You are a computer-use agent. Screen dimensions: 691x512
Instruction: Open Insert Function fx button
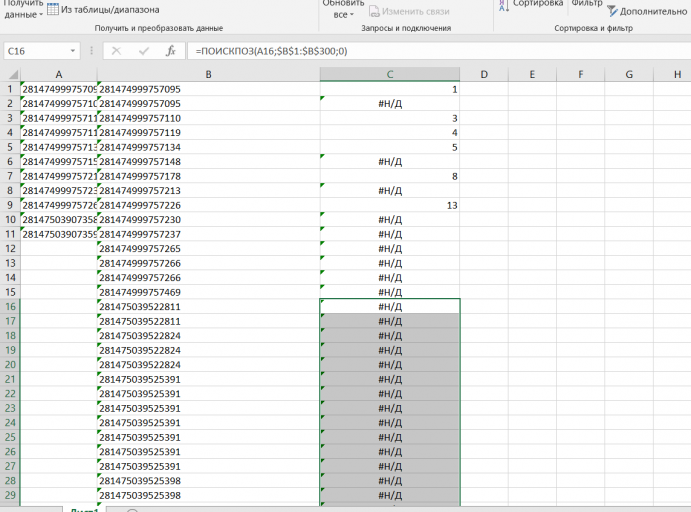(171, 51)
